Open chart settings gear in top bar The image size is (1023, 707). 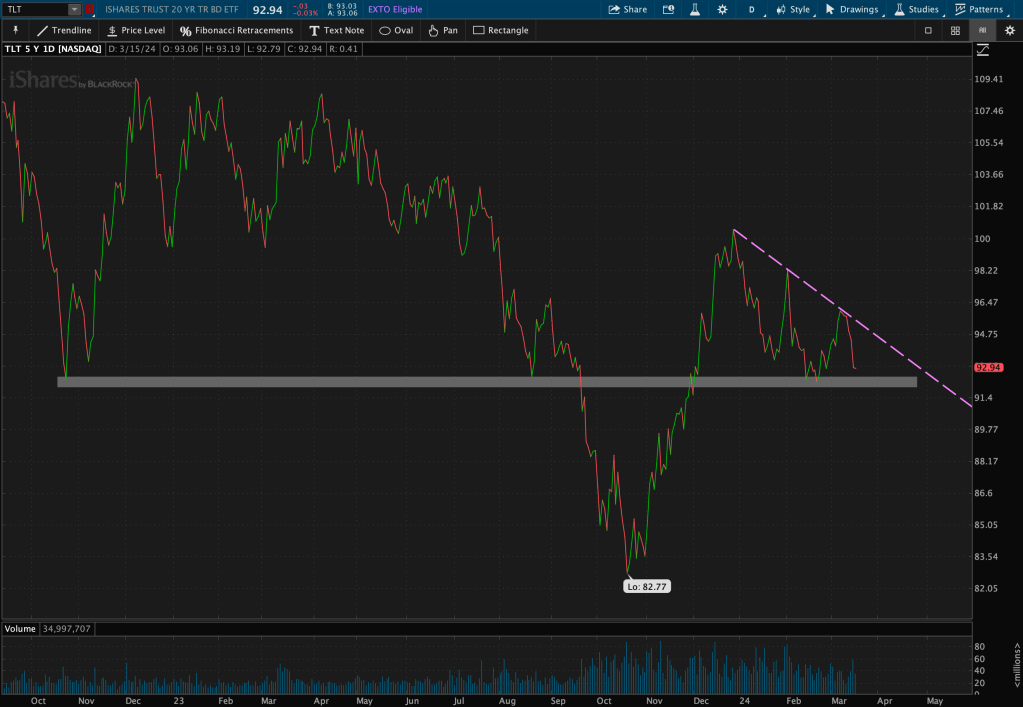pos(721,9)
